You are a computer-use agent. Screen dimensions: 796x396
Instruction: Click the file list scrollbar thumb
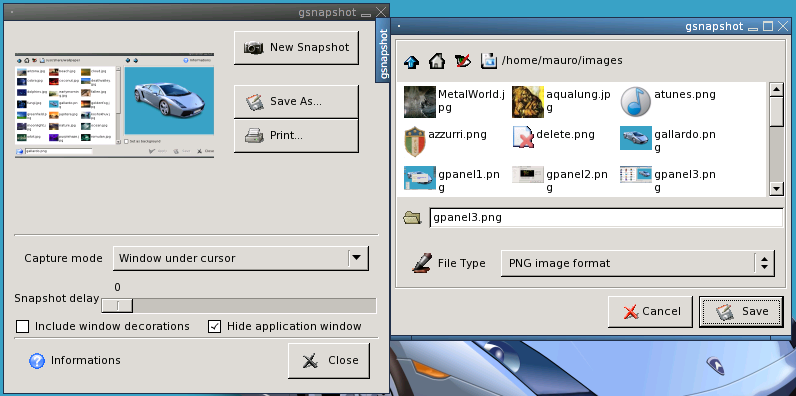tap(777, 111)
